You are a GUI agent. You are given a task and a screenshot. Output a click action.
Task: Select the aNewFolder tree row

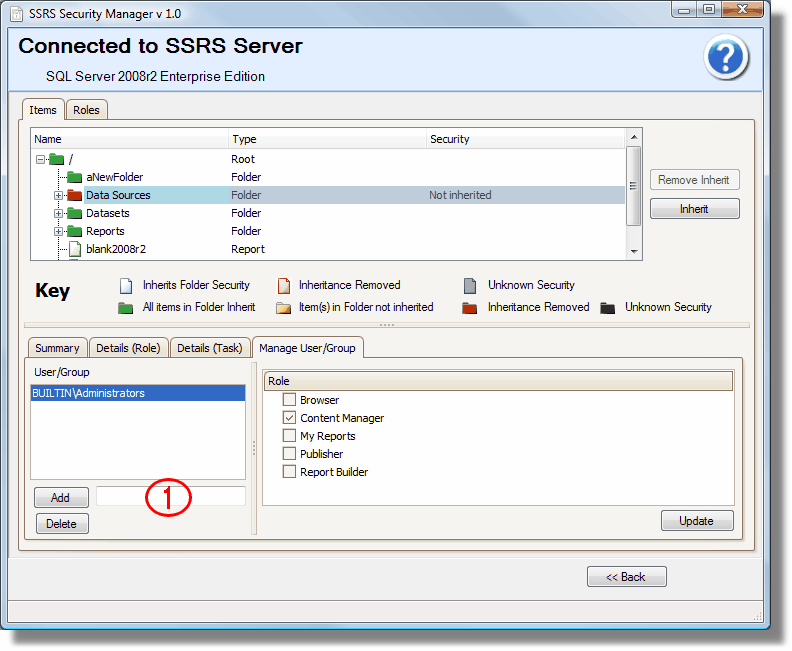tap(328, 177)
